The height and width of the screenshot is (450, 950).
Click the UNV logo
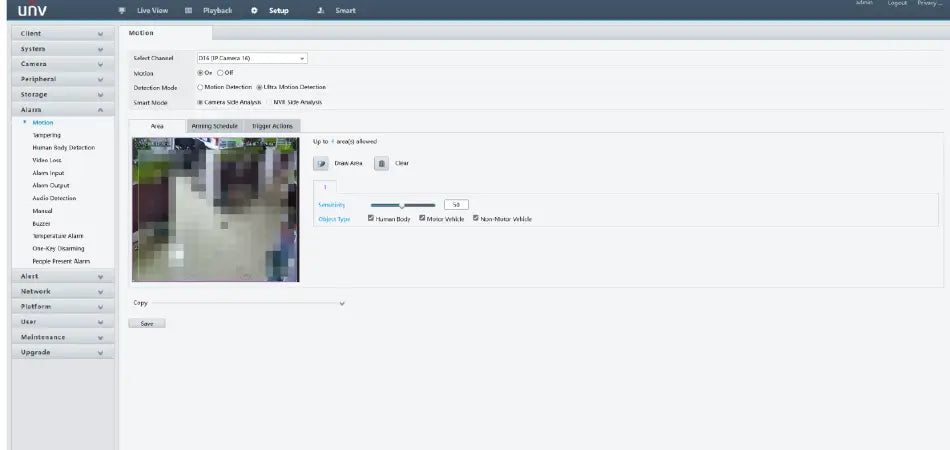tap(32, 10)
